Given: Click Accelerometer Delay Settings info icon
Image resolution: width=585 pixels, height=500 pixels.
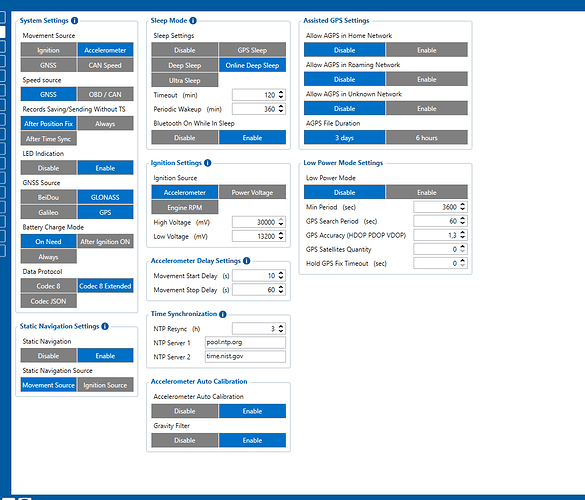Looking at the screenshot, I should coord(247,260).
